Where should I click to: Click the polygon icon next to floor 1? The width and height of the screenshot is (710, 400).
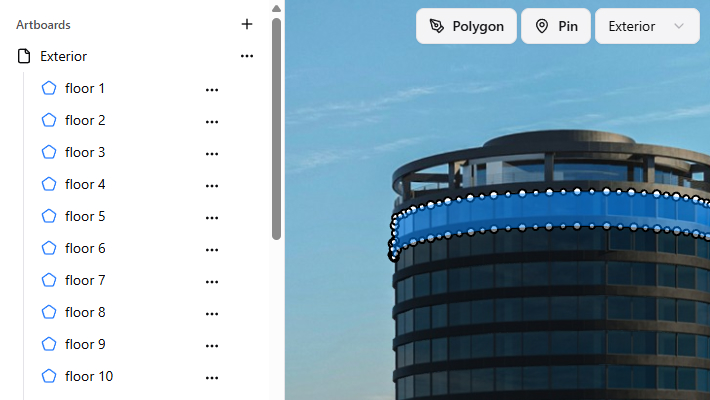(x=49, y=88)
